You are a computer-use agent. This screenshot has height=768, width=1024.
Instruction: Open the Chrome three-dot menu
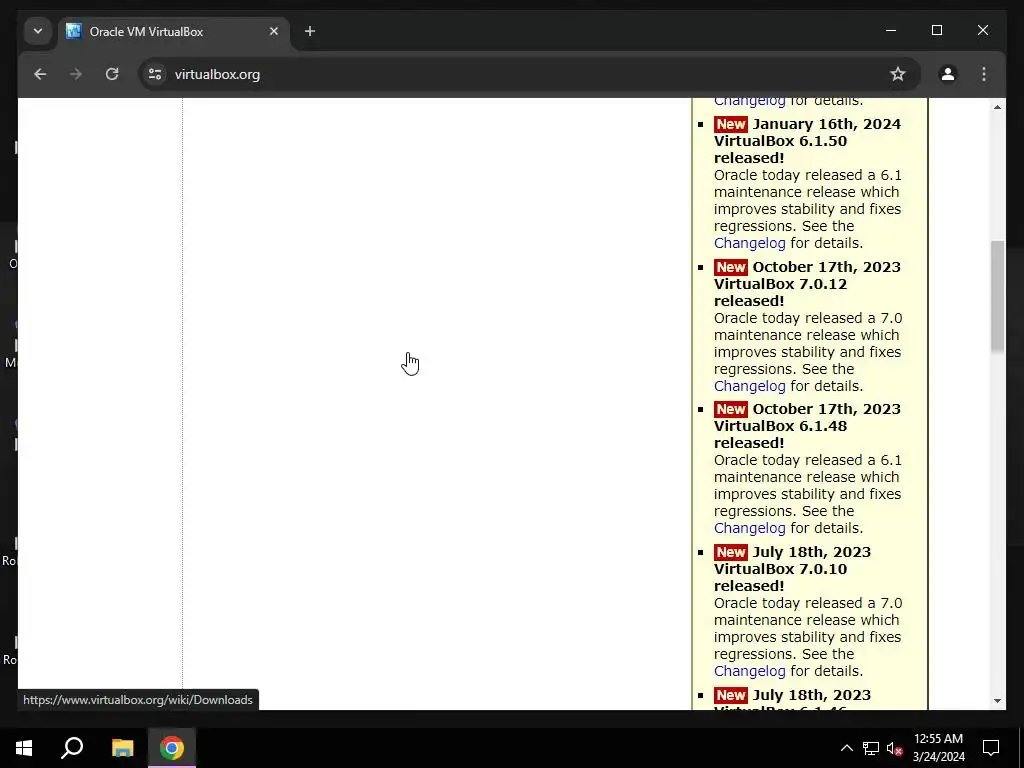coord(984,74)
